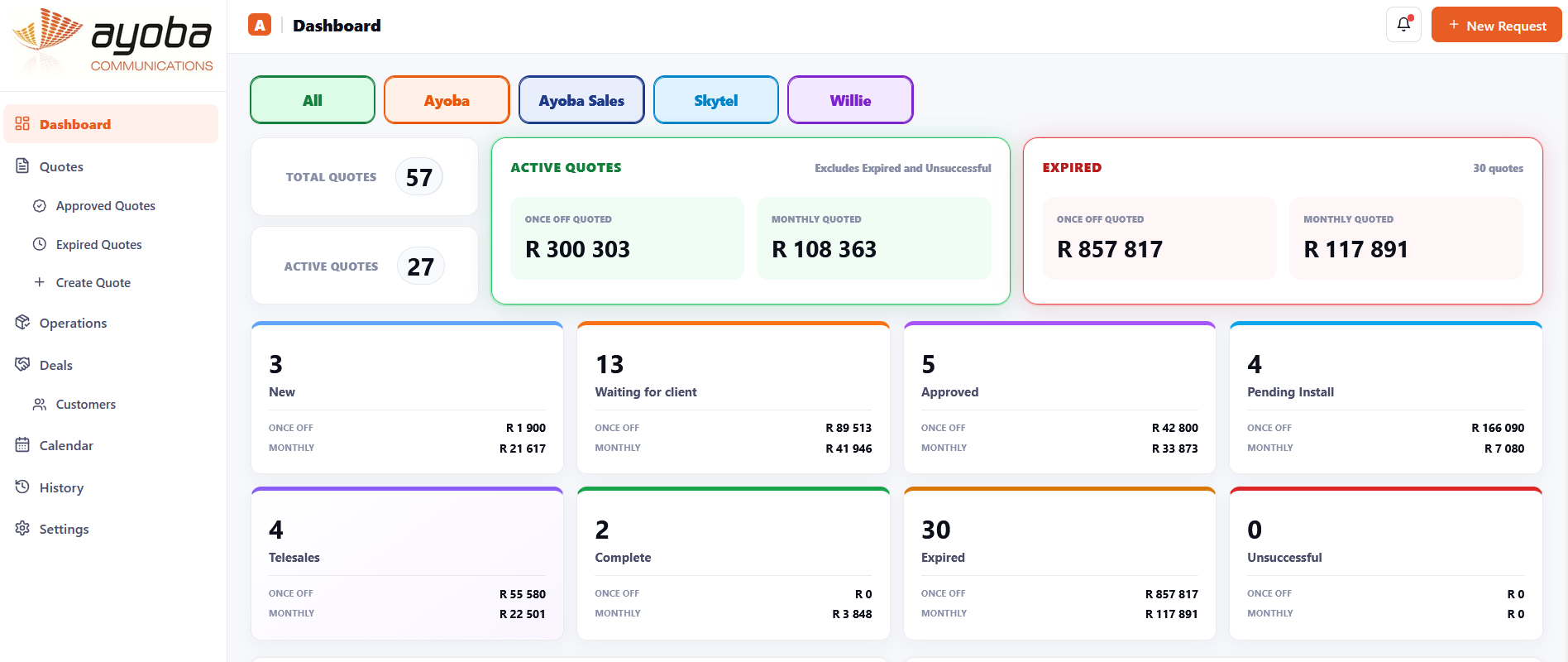1568x662 pixels.
Task: Create a New Request
Action: coord(1496,25)
